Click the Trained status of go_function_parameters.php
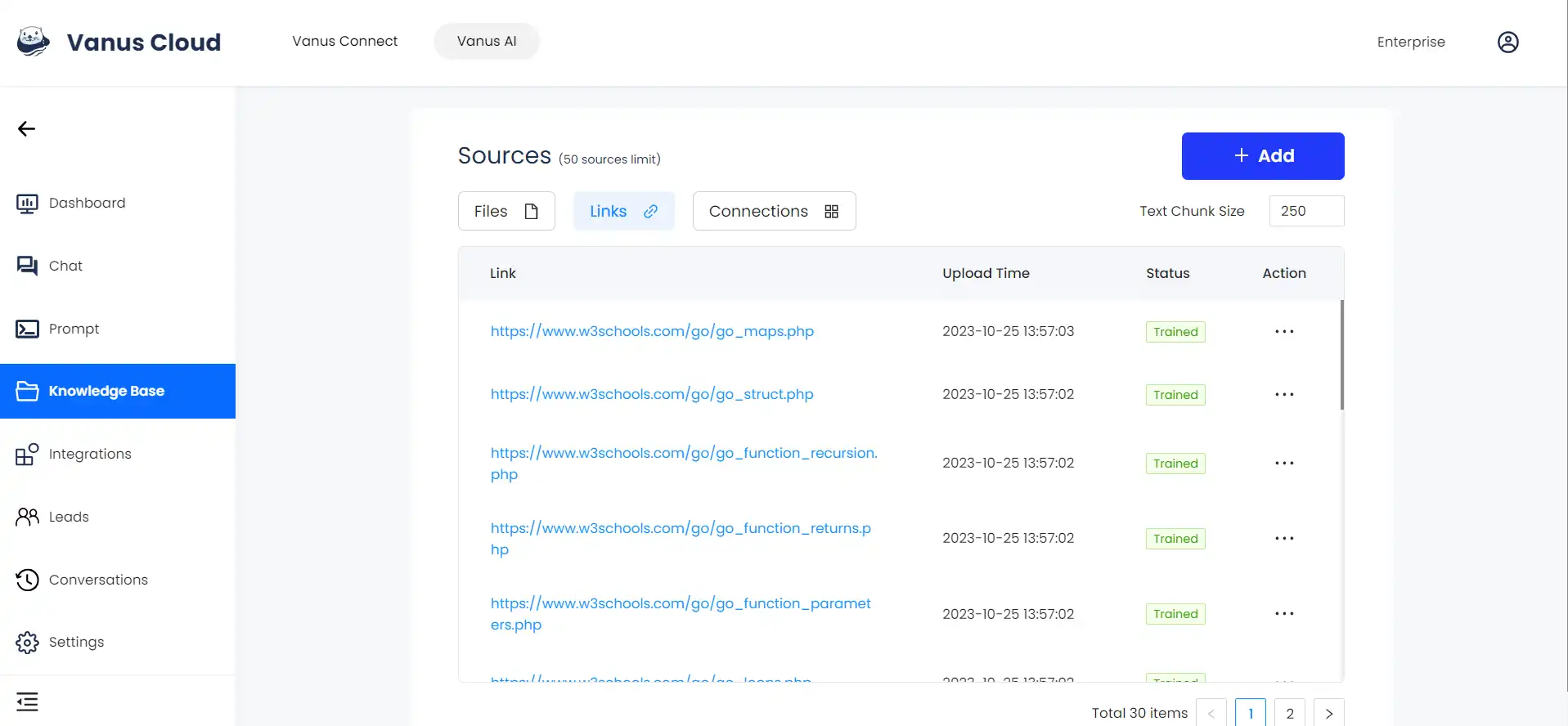The width and height of the screenshot is (1568, 726). [x=1175, y=614]
